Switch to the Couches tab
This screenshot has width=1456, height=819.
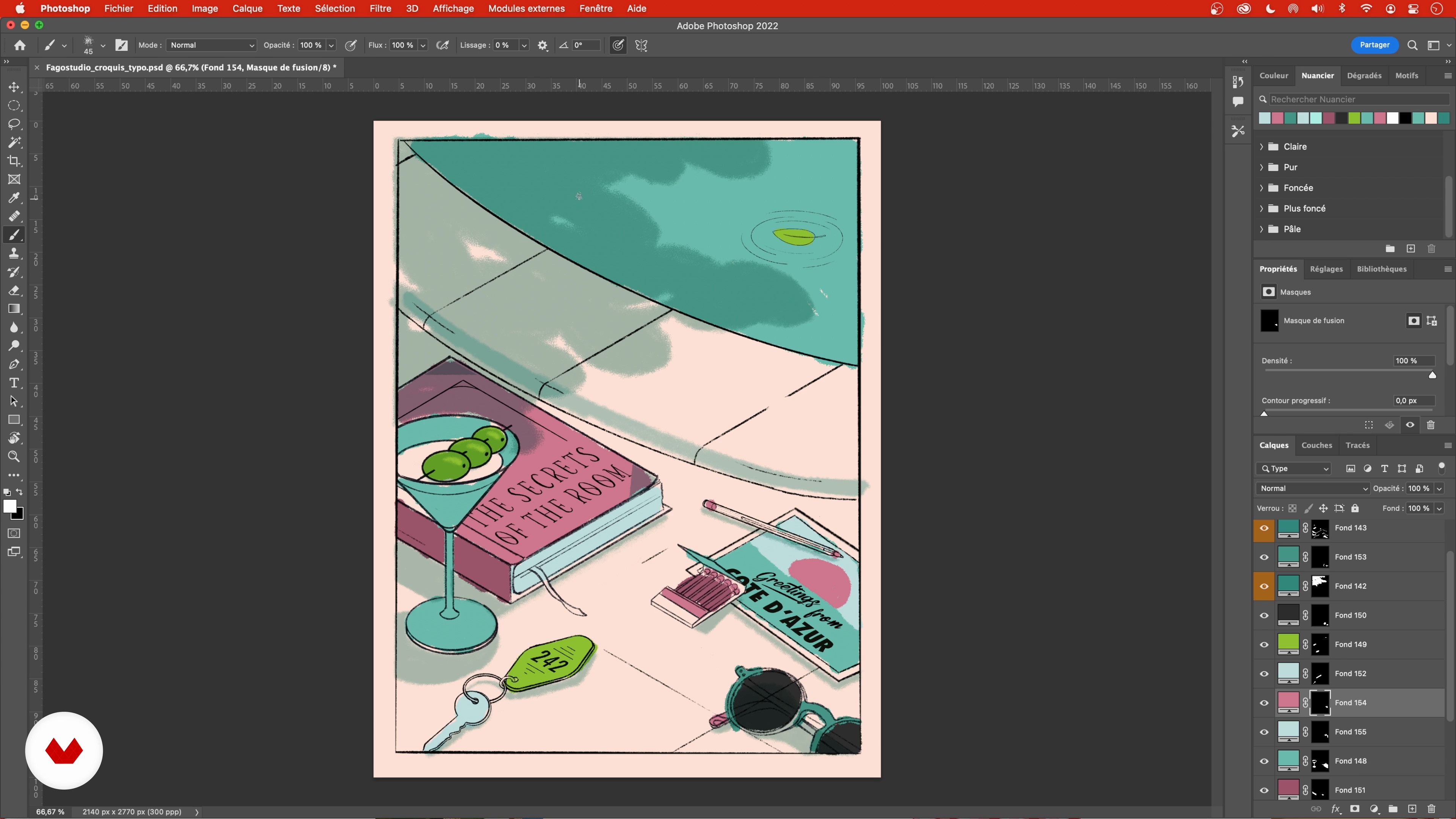click(x=1316, y=446)
